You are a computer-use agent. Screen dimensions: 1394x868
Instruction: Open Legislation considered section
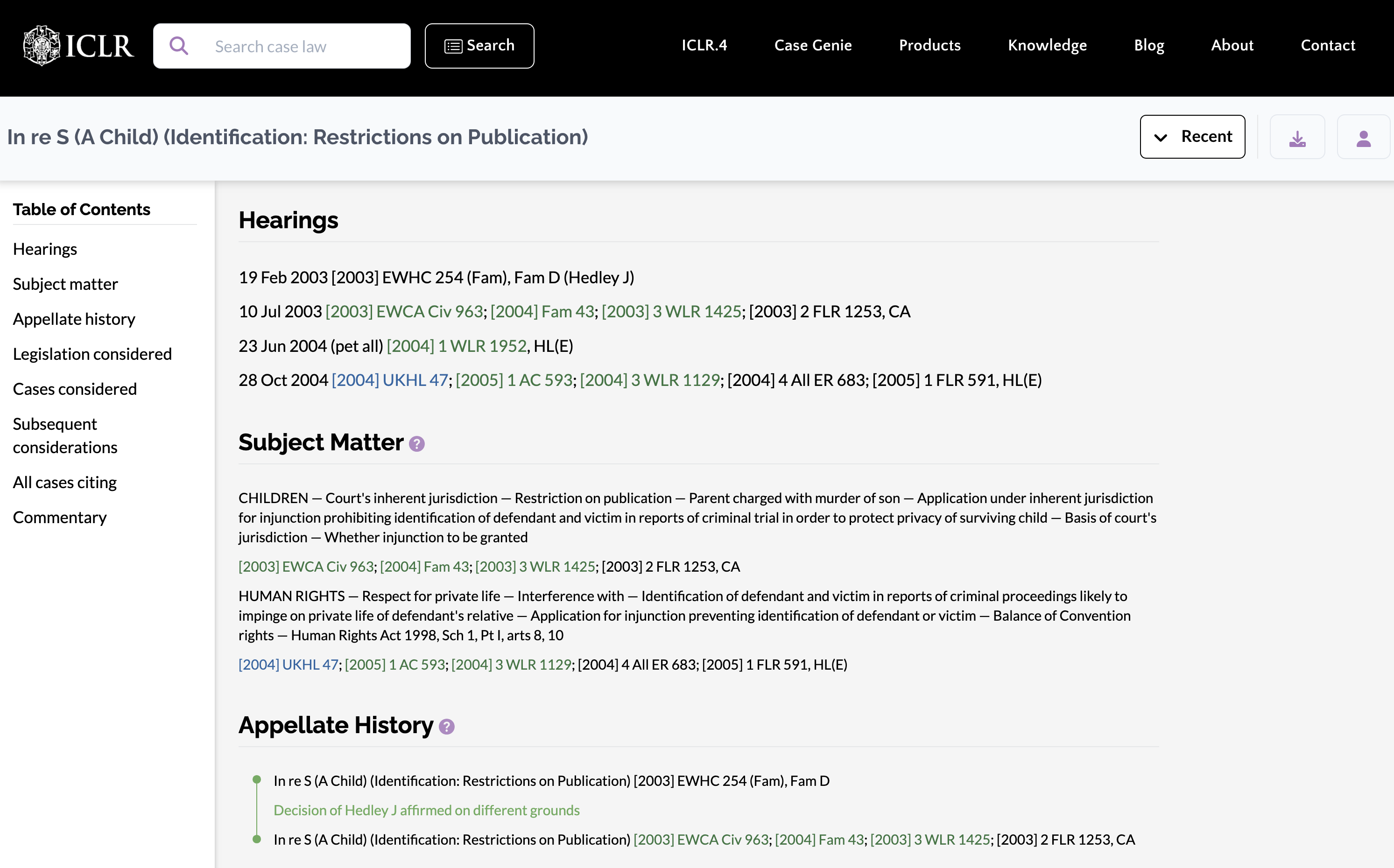point(92,354)
